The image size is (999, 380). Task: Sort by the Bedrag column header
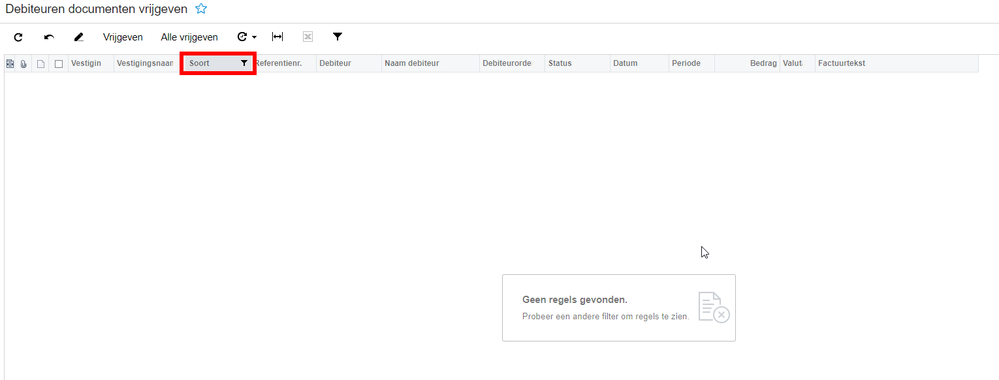coord(747,64)
